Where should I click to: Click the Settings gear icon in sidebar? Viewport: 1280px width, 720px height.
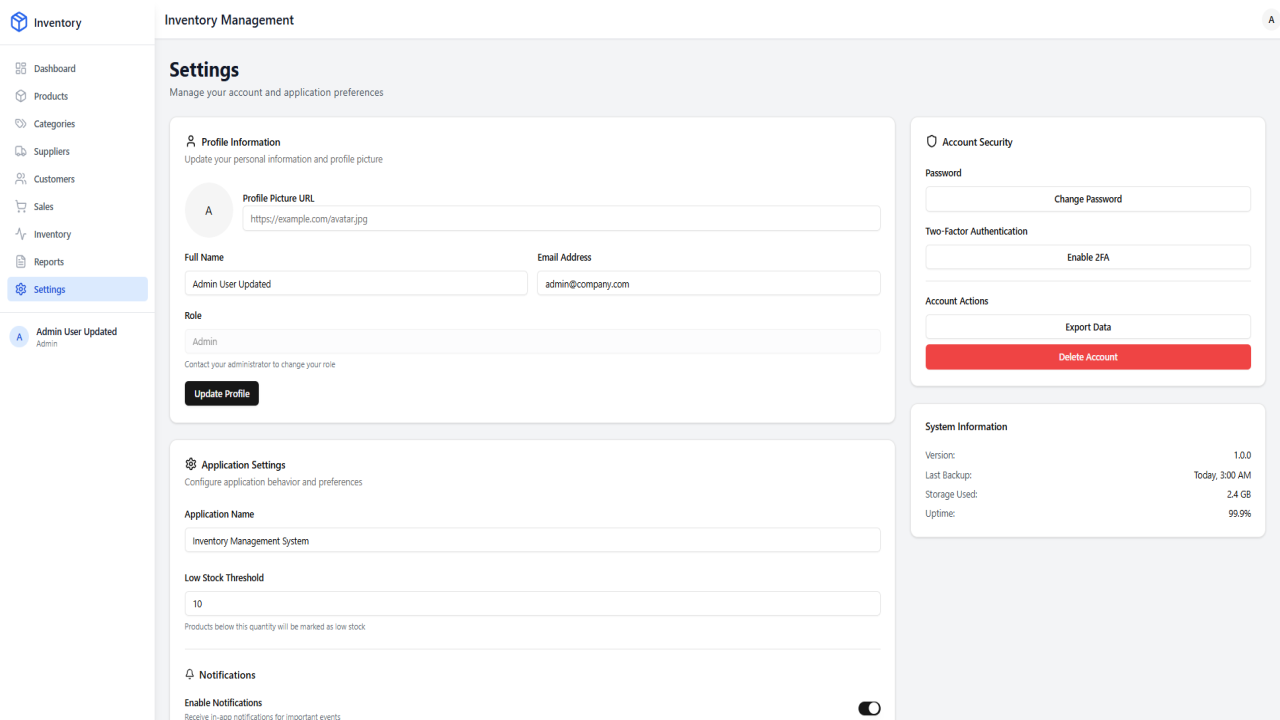pos(21,289)
